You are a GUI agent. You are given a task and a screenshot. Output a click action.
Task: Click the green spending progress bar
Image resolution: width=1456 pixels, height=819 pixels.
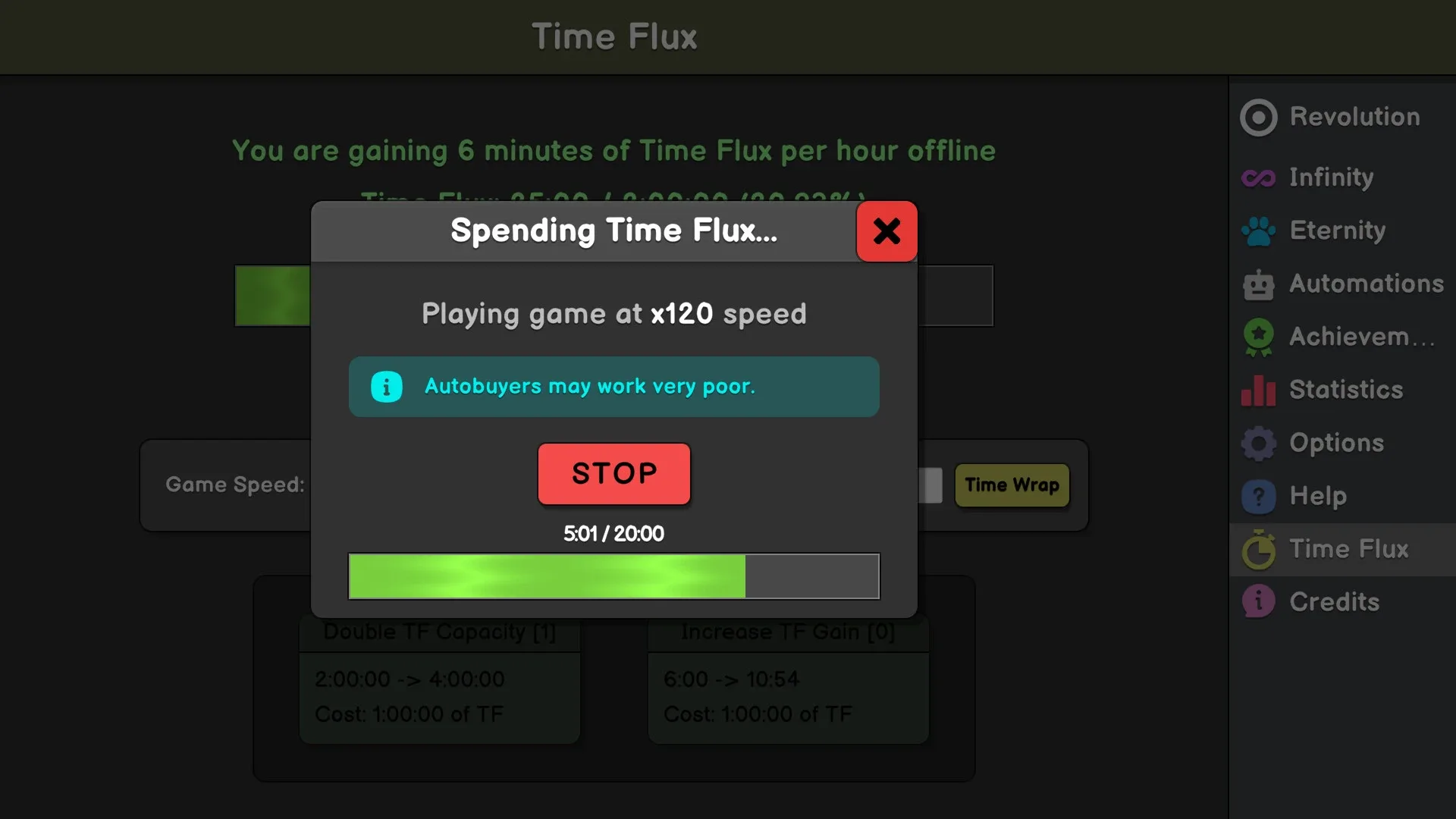(x=614, y=576)
